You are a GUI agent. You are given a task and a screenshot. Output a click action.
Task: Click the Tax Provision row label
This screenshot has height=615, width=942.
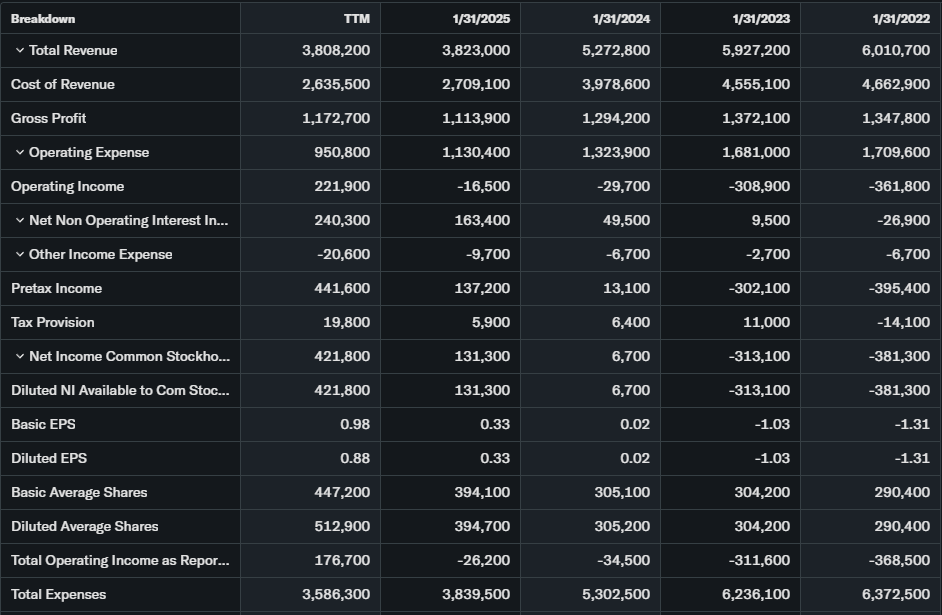point(53,323)
